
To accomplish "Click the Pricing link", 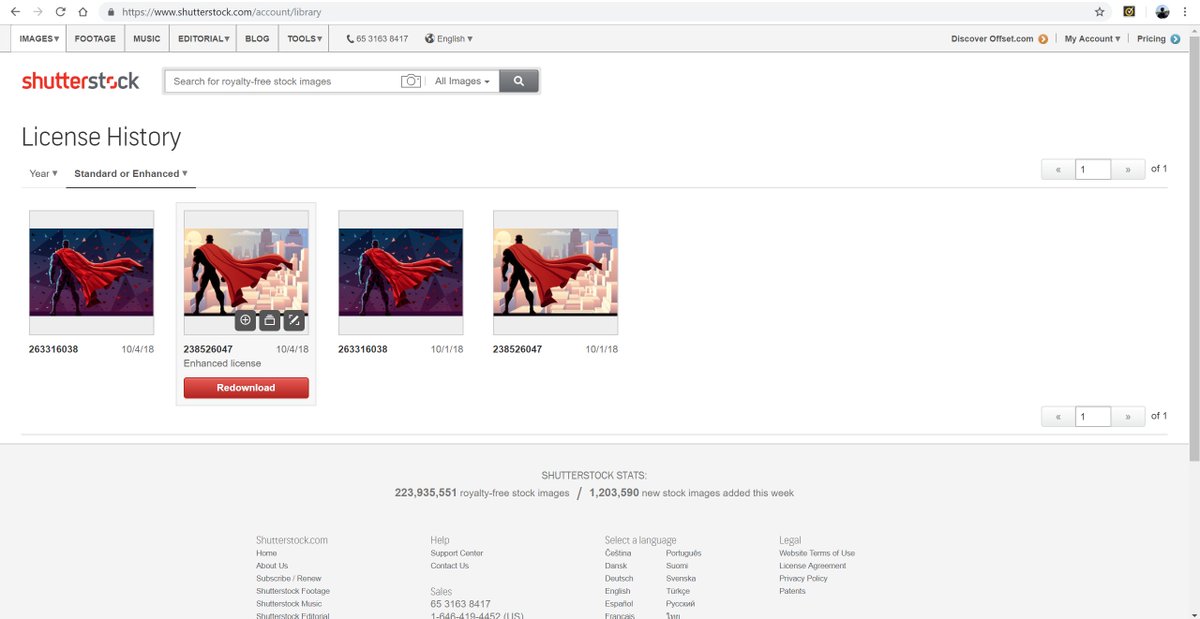I will (x=1151, y=39).
